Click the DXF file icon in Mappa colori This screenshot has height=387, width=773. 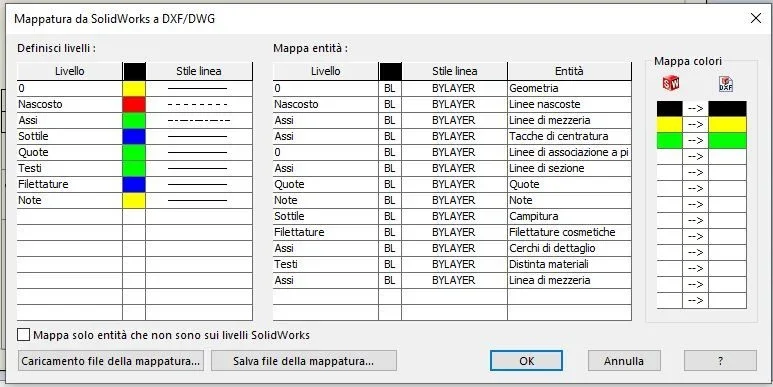pyautogui.click(x=726, y=84)
